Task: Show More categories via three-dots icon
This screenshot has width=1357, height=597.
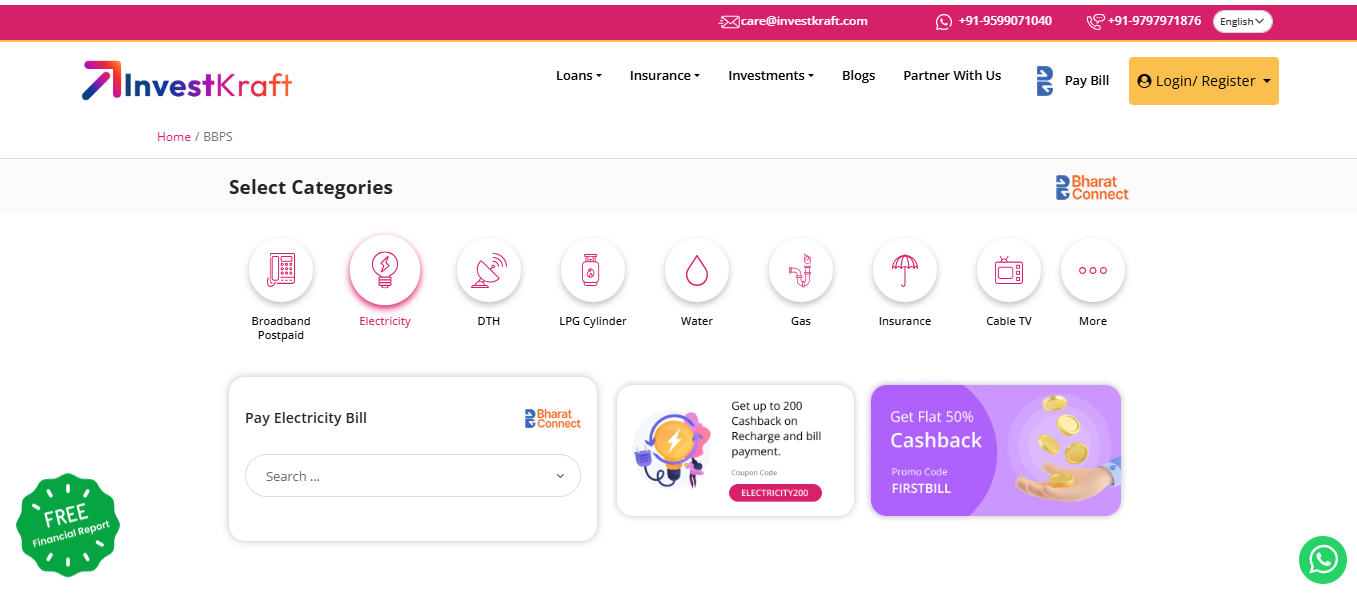Action: click(x=1093, y=270)
